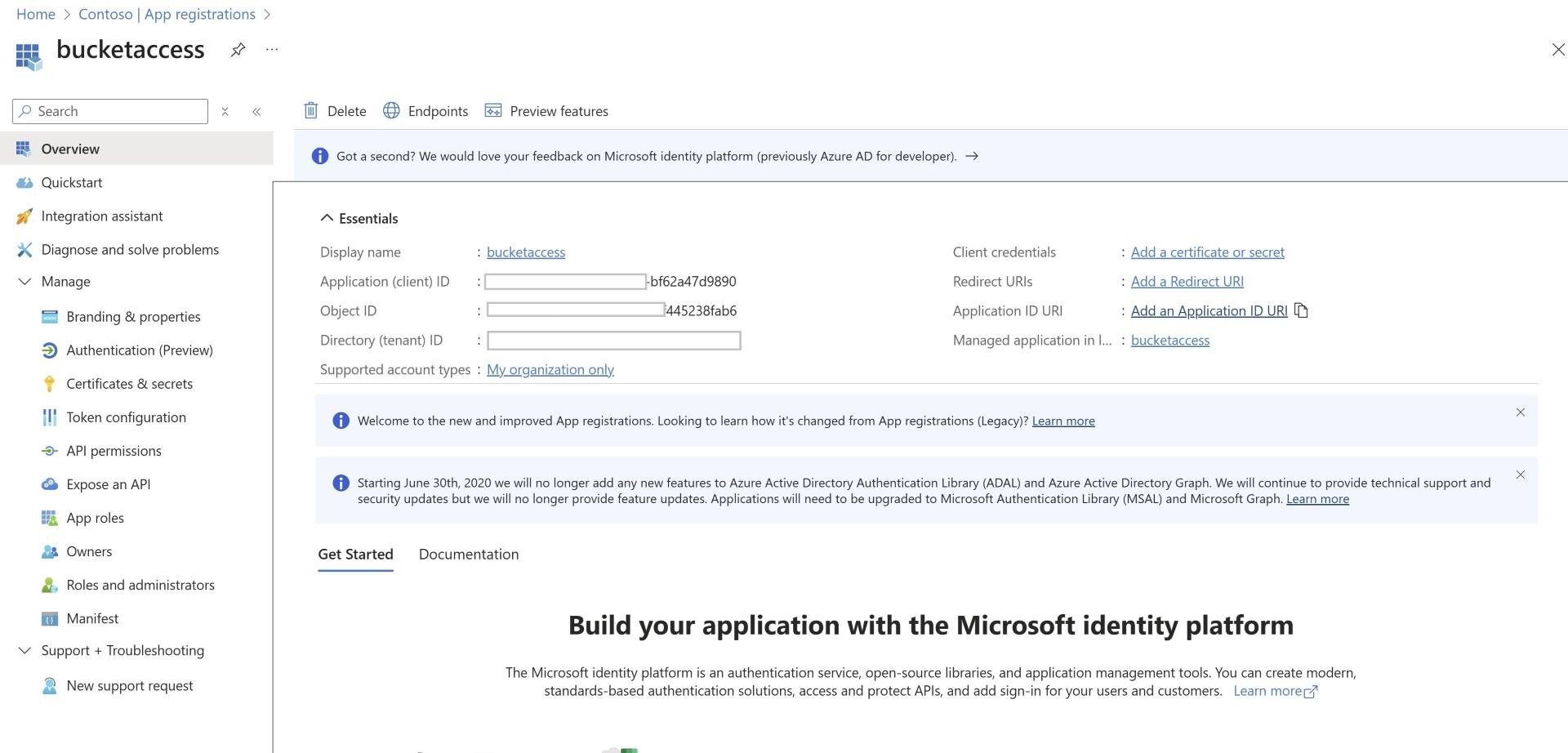Viewport: 1568px width, 753px height.
Task: Pin the bucketaccess app registration
Action: tap(238, 50)
